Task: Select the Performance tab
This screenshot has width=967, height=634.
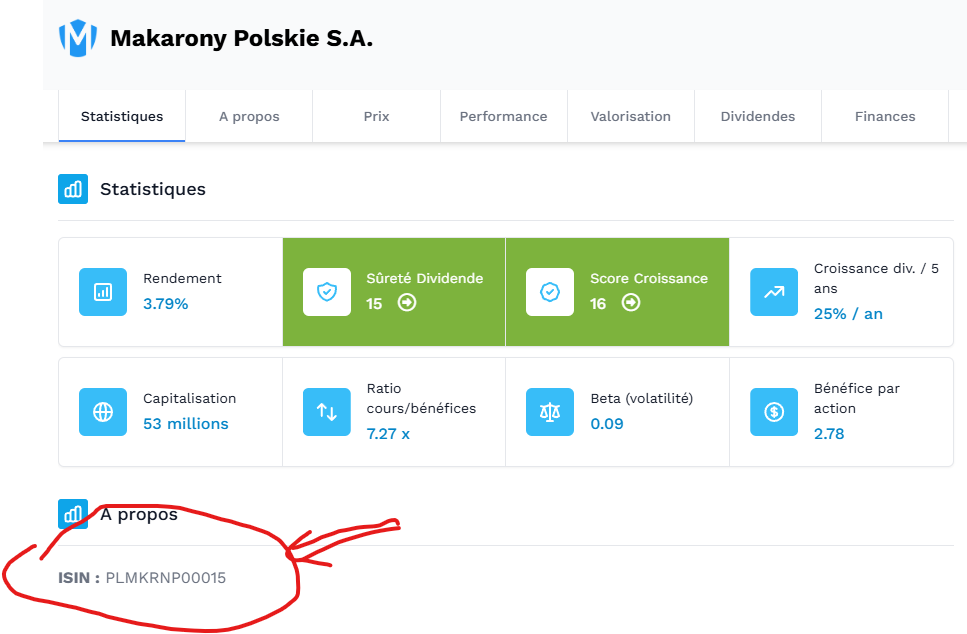Action: coord(503,117)
